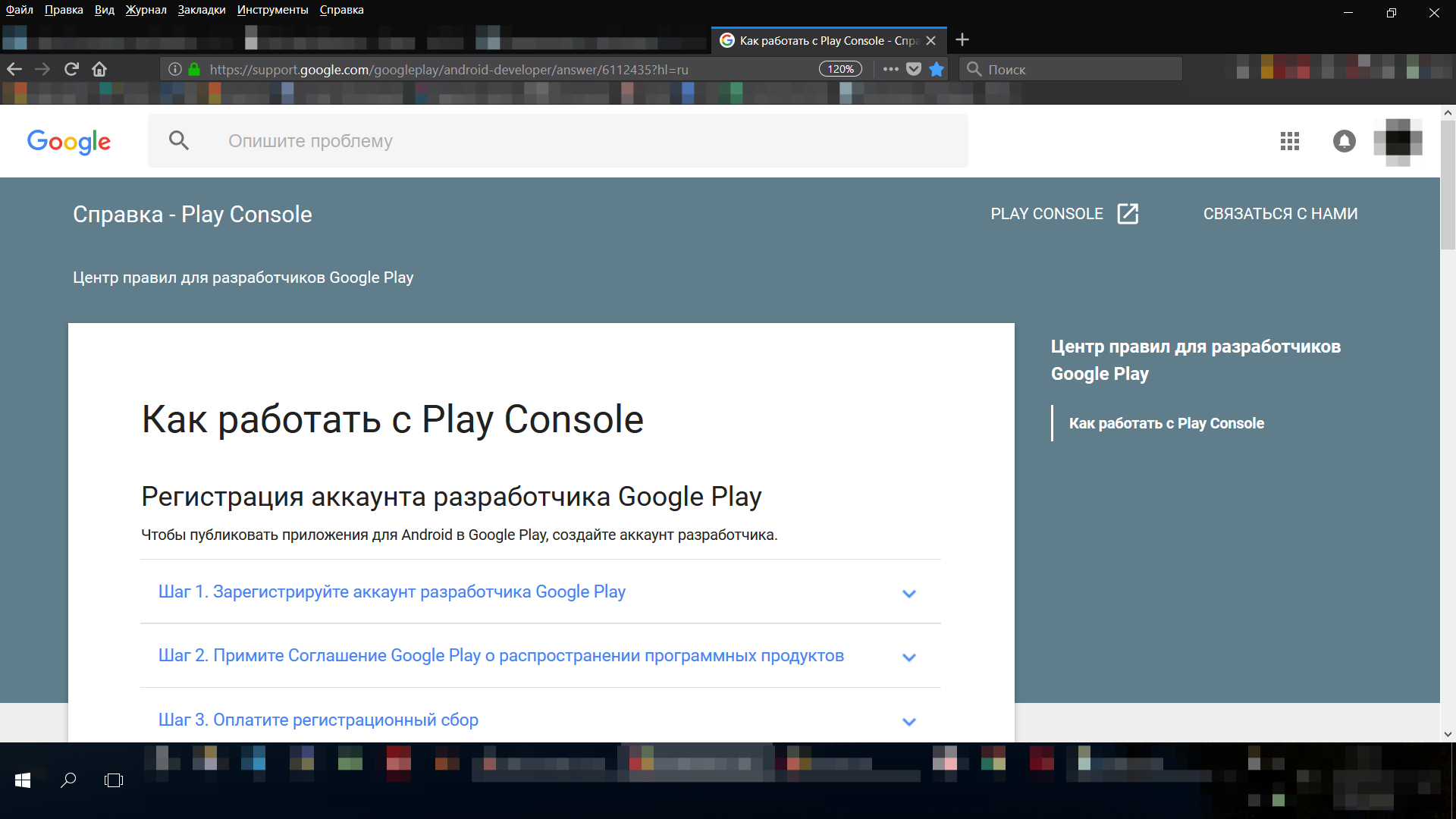The image size is (1456, 819).
Task: Click the chevron on the Шаг 3 row
Action: tap(909, 722)
